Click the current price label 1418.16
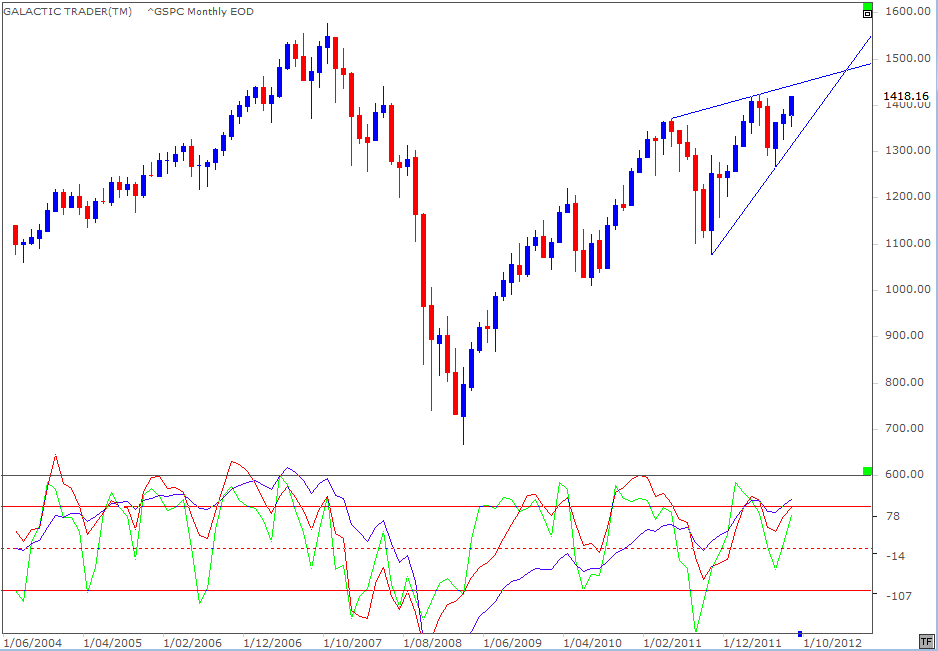Screen dimensions: 938x651 904,96
